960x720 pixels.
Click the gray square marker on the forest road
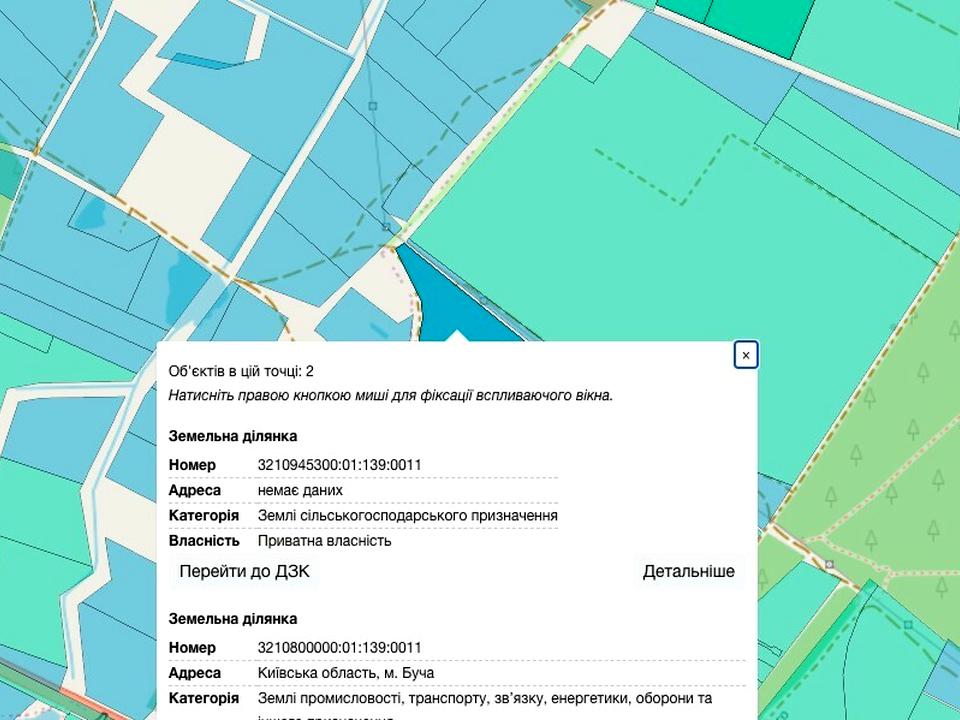[x=830, y=565]
